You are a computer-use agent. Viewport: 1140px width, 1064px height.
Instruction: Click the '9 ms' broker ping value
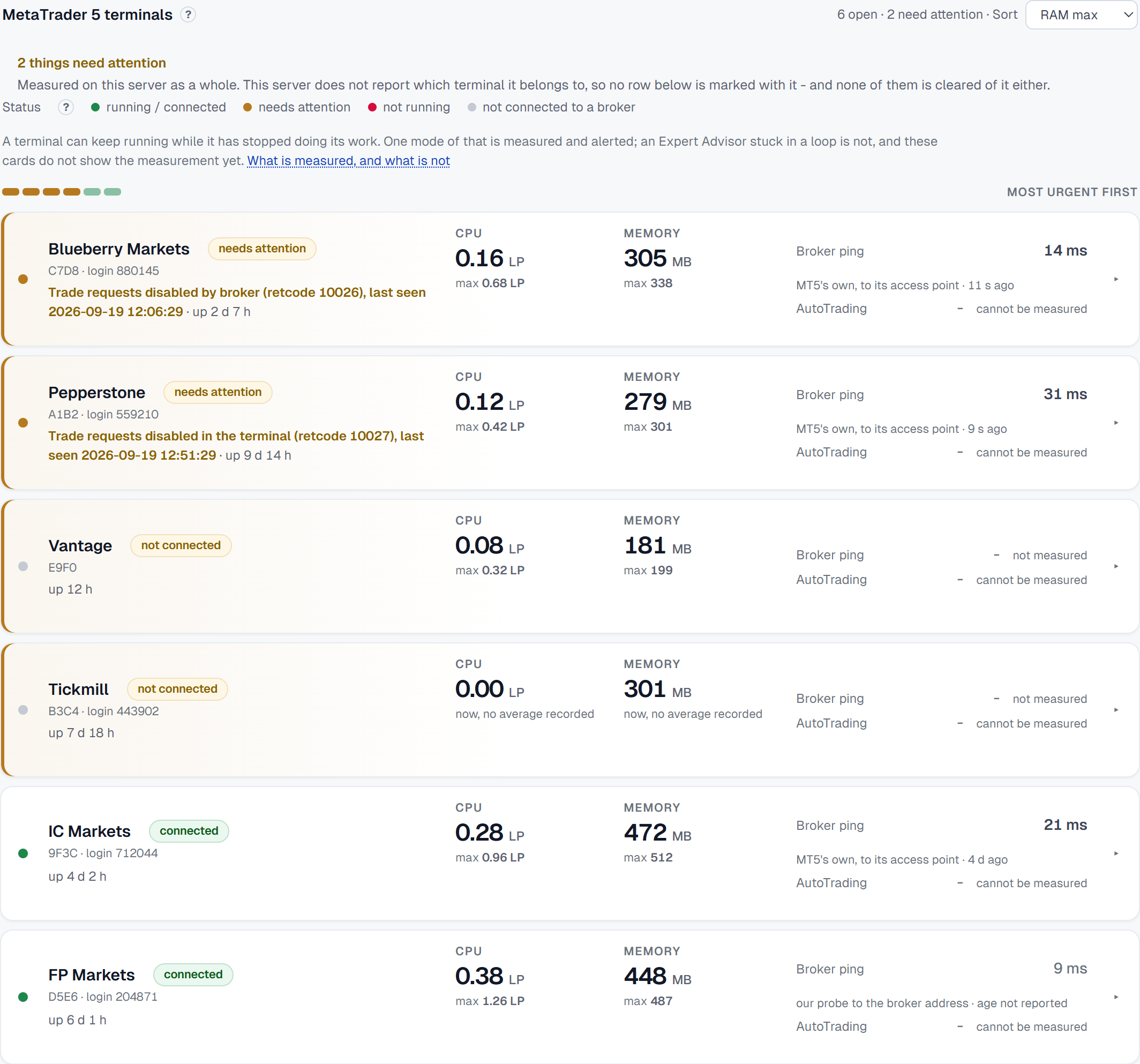coord(1070,968)
